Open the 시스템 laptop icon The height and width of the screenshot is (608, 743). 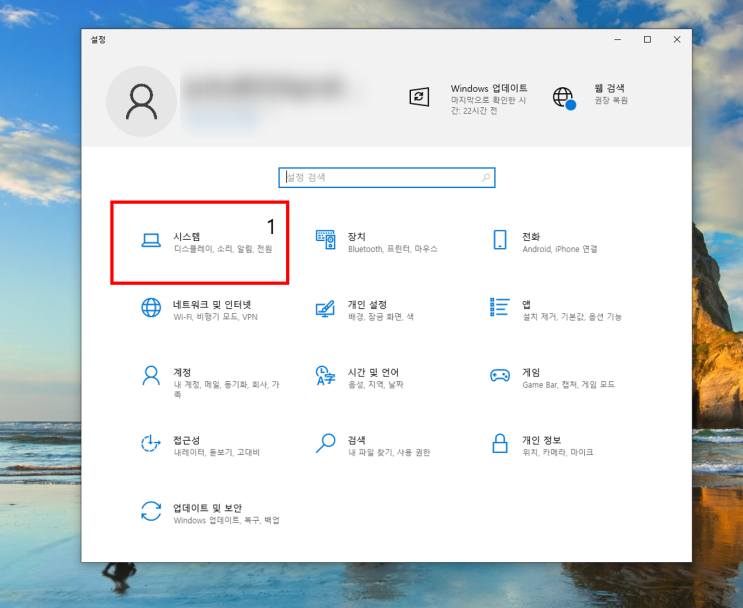tap(151, 240)
